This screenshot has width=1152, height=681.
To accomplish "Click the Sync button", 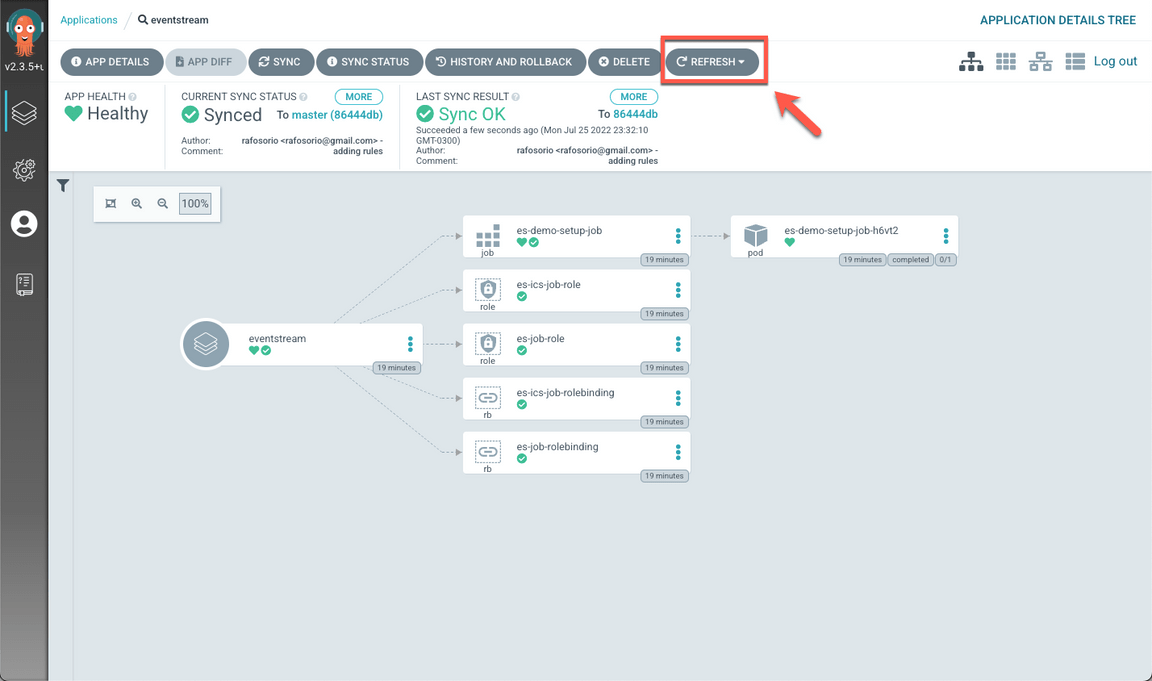I will click(x=280, y=62).
